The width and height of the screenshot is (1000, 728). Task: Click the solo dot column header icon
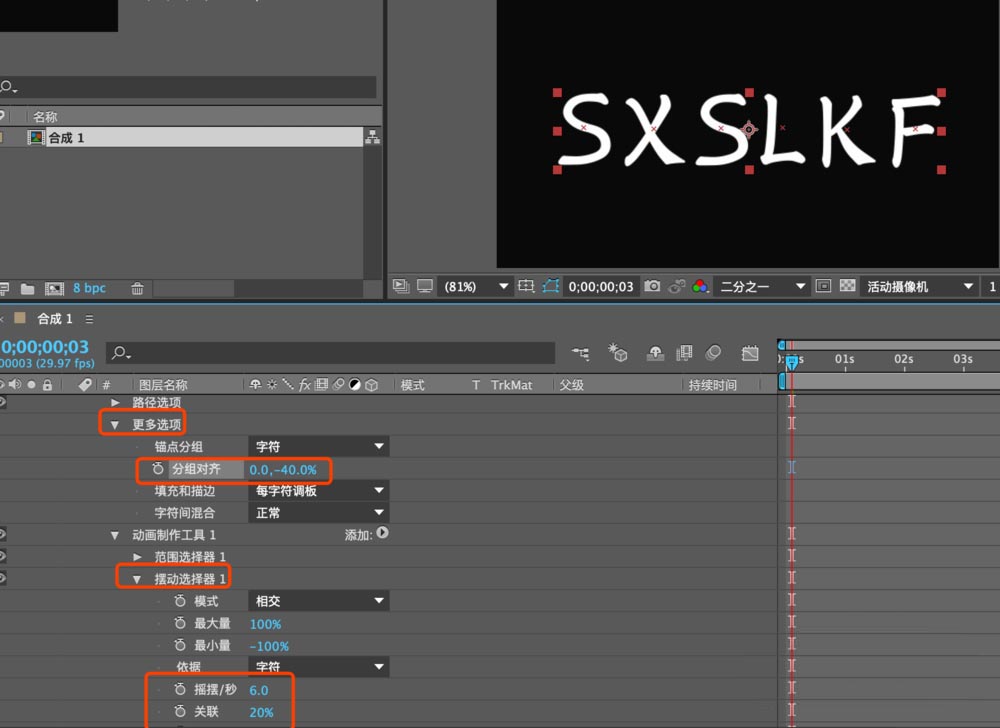point(31,384)
